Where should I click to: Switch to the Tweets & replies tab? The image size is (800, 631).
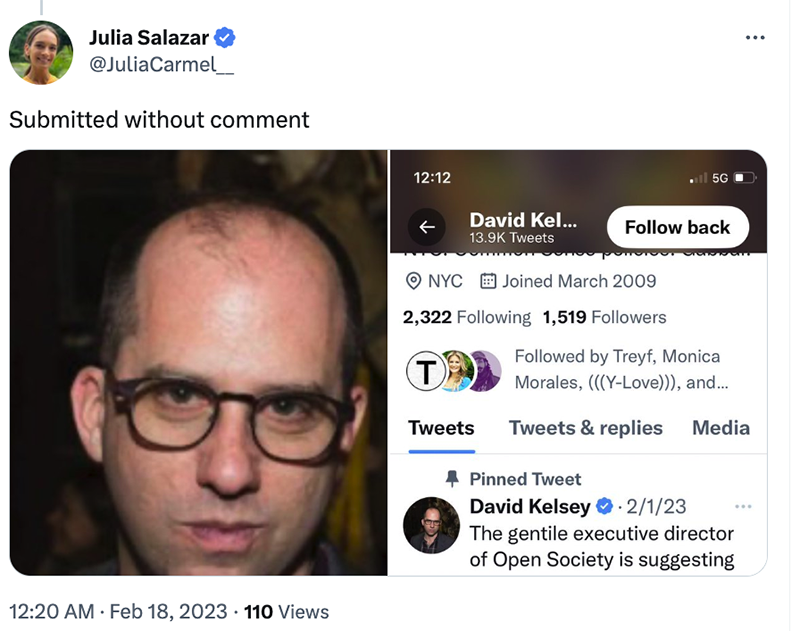[585, 428]
